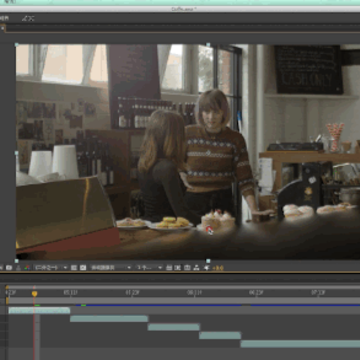
Task: Toggle the region of interest icon
Action: [74, 268]
